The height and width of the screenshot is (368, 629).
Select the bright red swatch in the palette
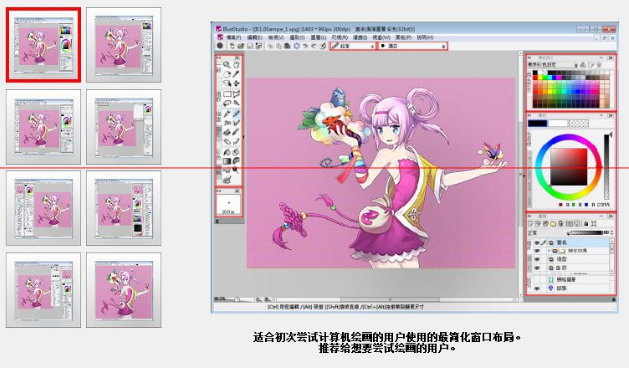[x=535, y=77]
